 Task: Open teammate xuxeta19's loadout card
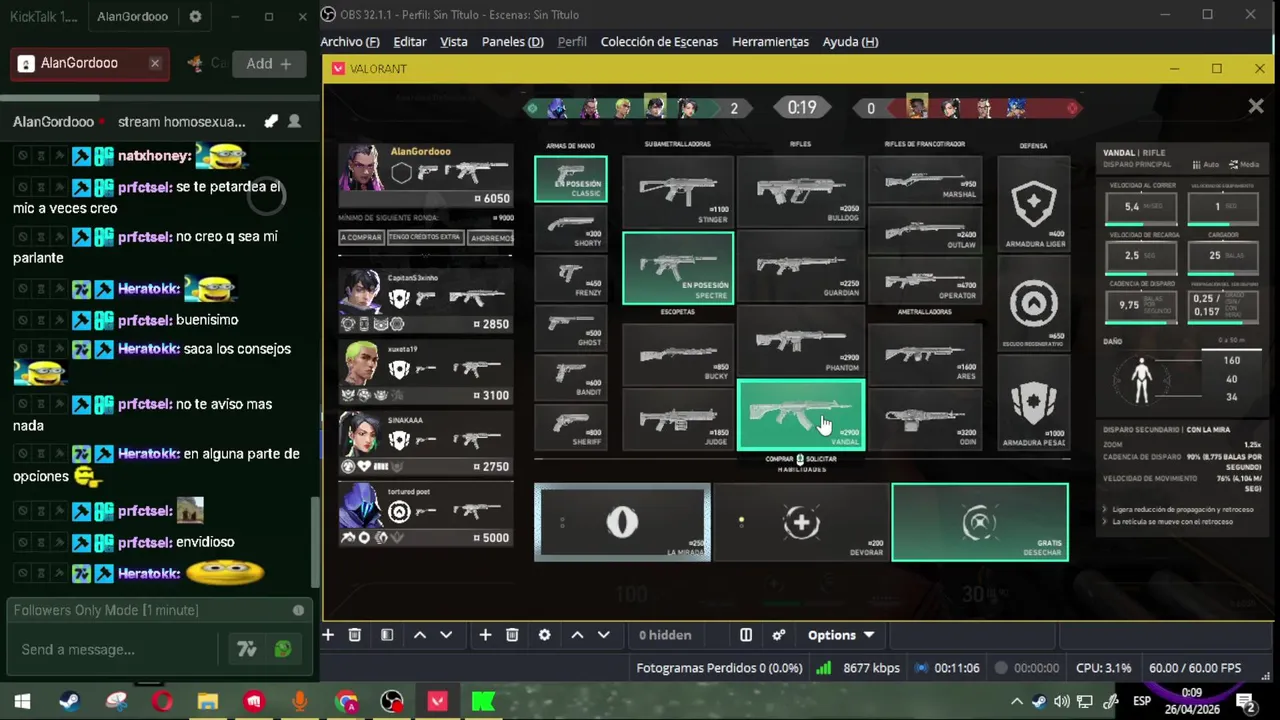coord(425,372)
